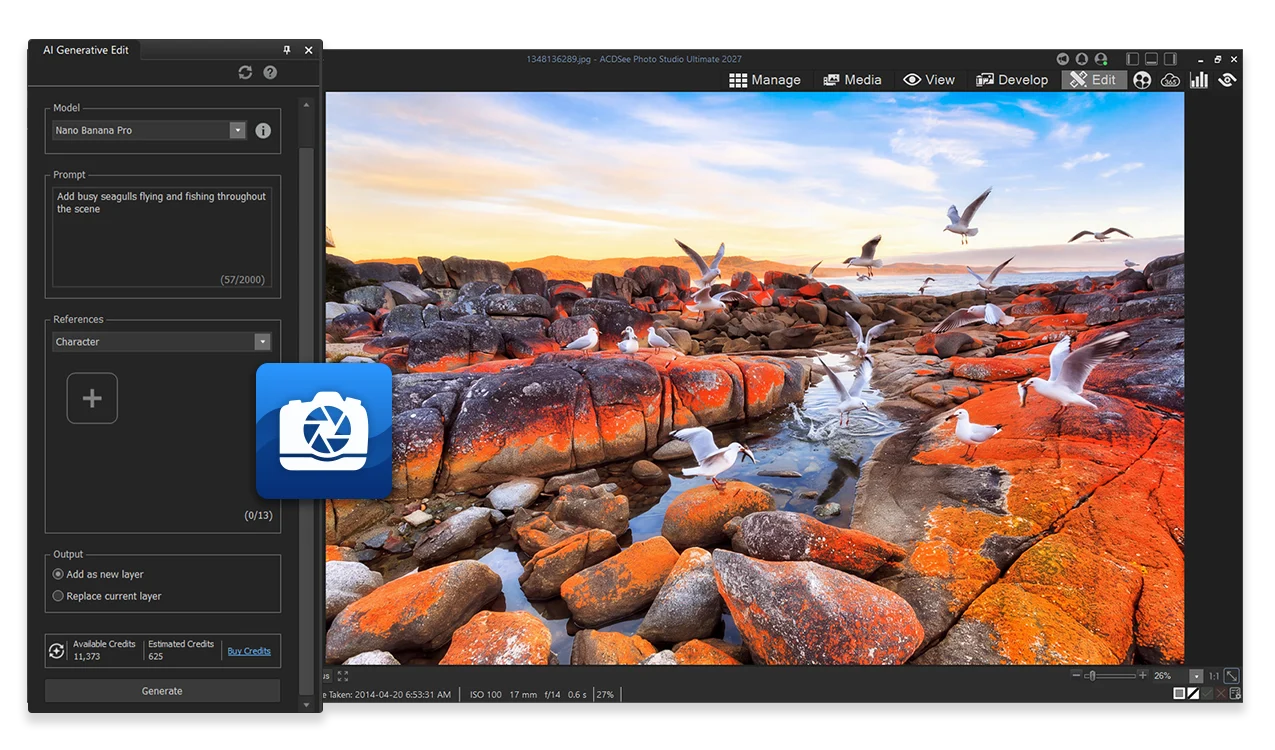Open help for AI Generative Edit

[x=270, y=73]
